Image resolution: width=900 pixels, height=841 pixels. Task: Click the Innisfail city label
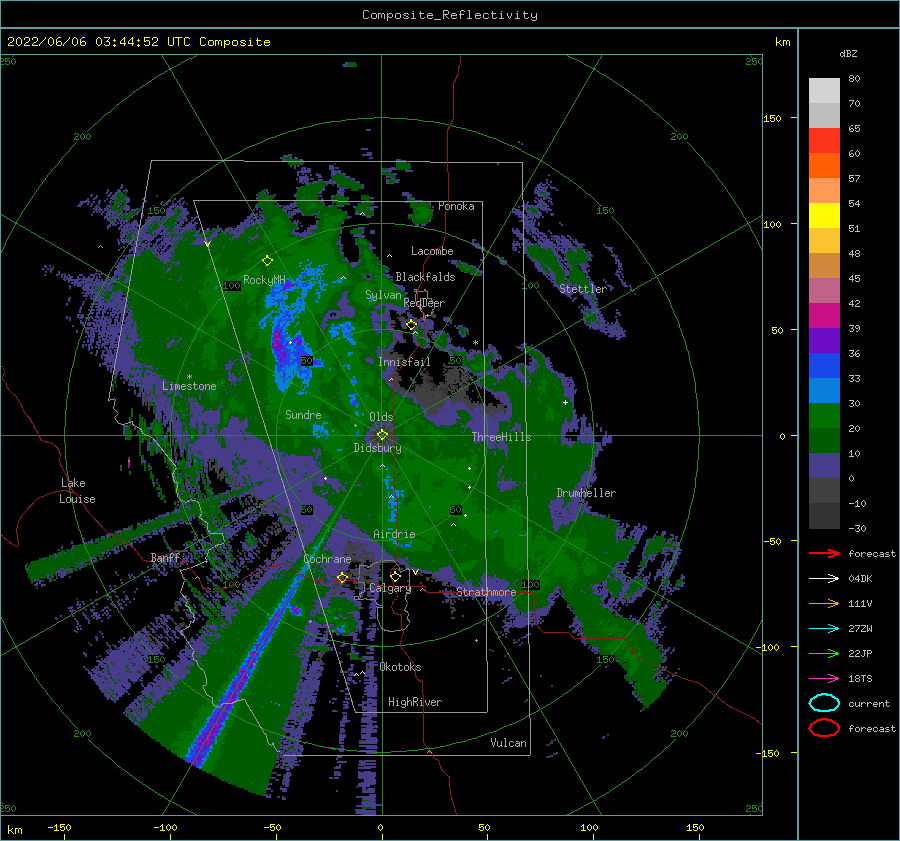tap(404, 362)
